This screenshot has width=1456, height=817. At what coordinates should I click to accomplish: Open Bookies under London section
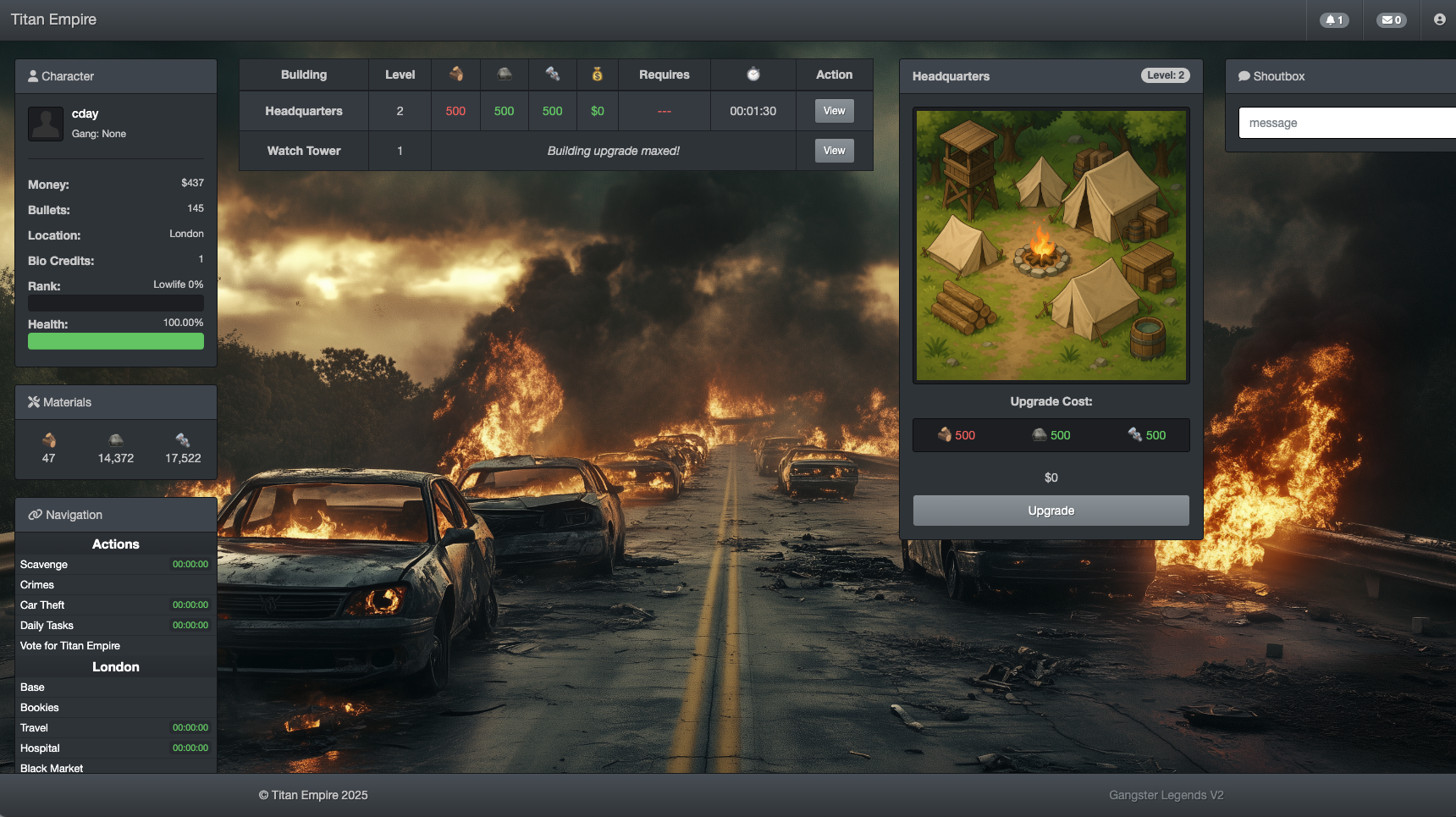tap(40, 708)
